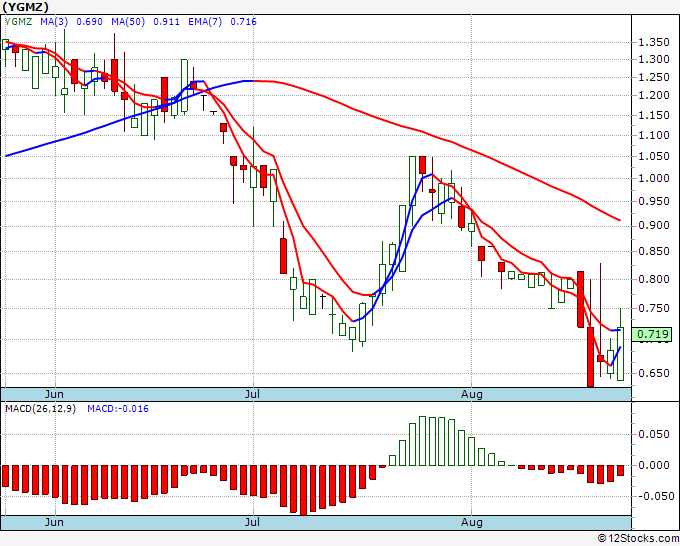The image size is (680, 546).
Task: Click the MA(50) indicator label
Action: point(128,22)
